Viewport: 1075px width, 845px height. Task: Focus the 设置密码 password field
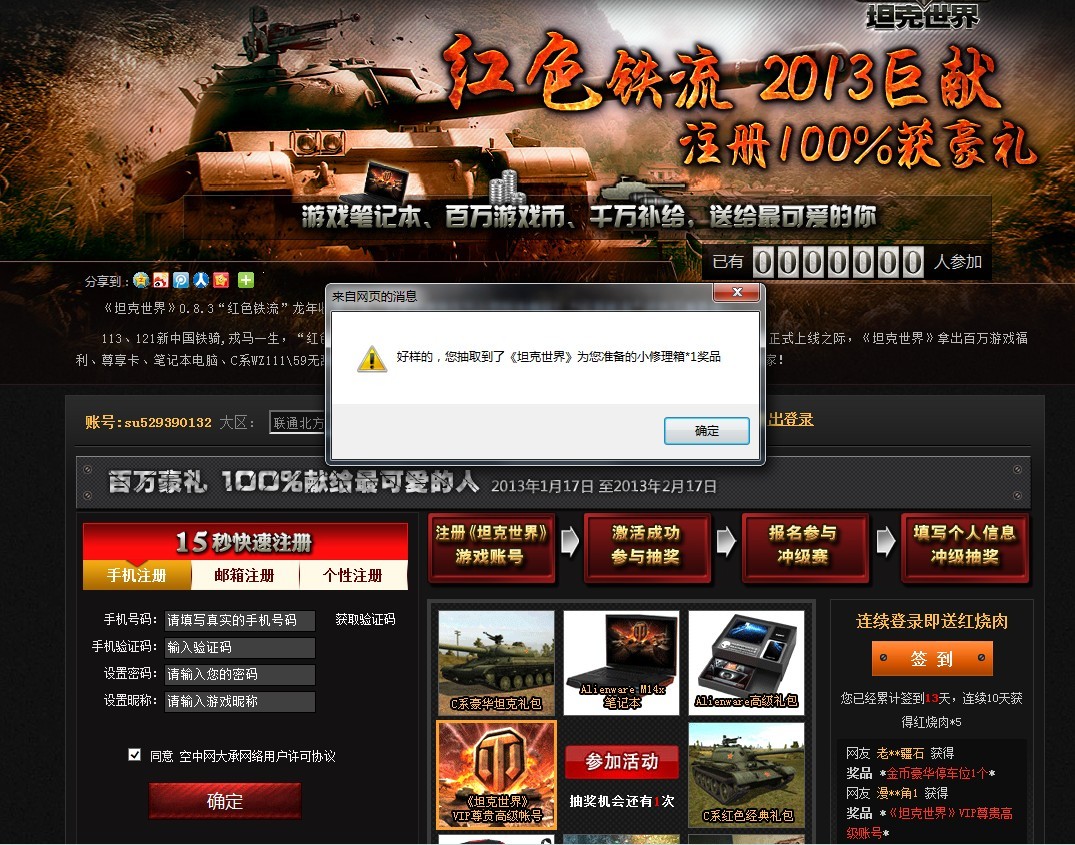240,674
